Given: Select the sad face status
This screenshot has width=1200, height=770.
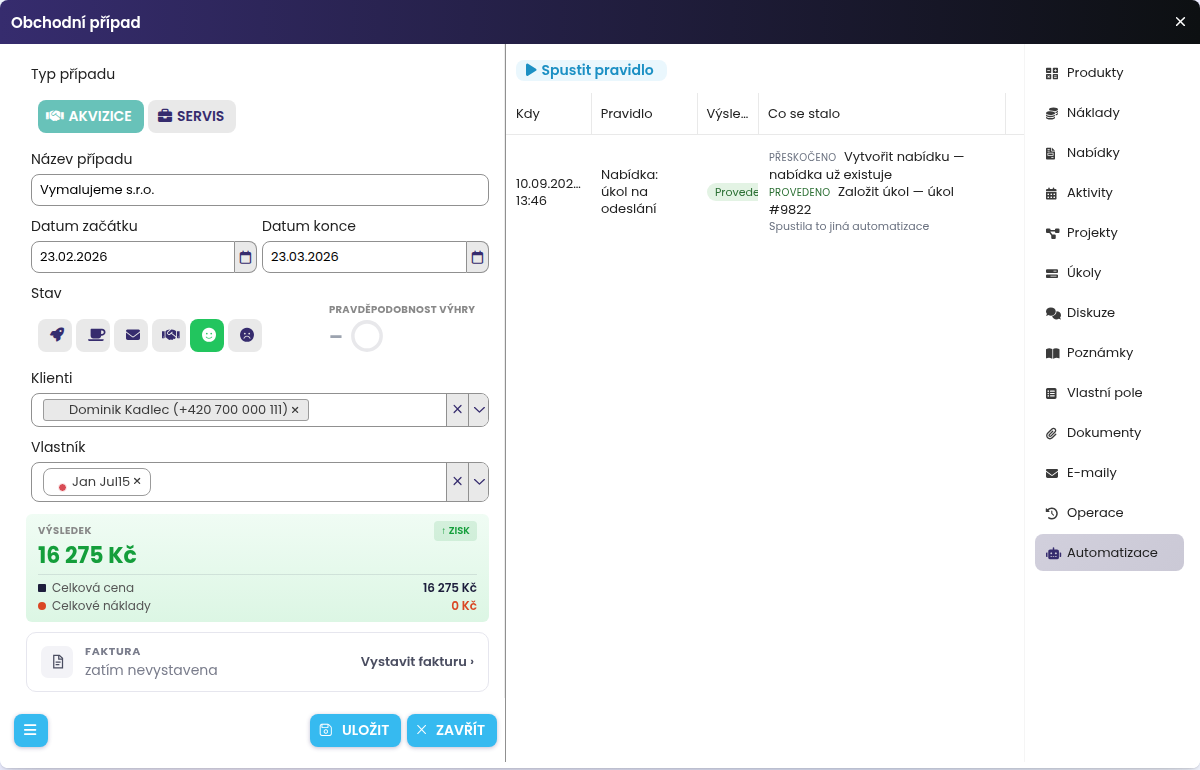Looking at the screenshot, I should click(x=245, y=335).
